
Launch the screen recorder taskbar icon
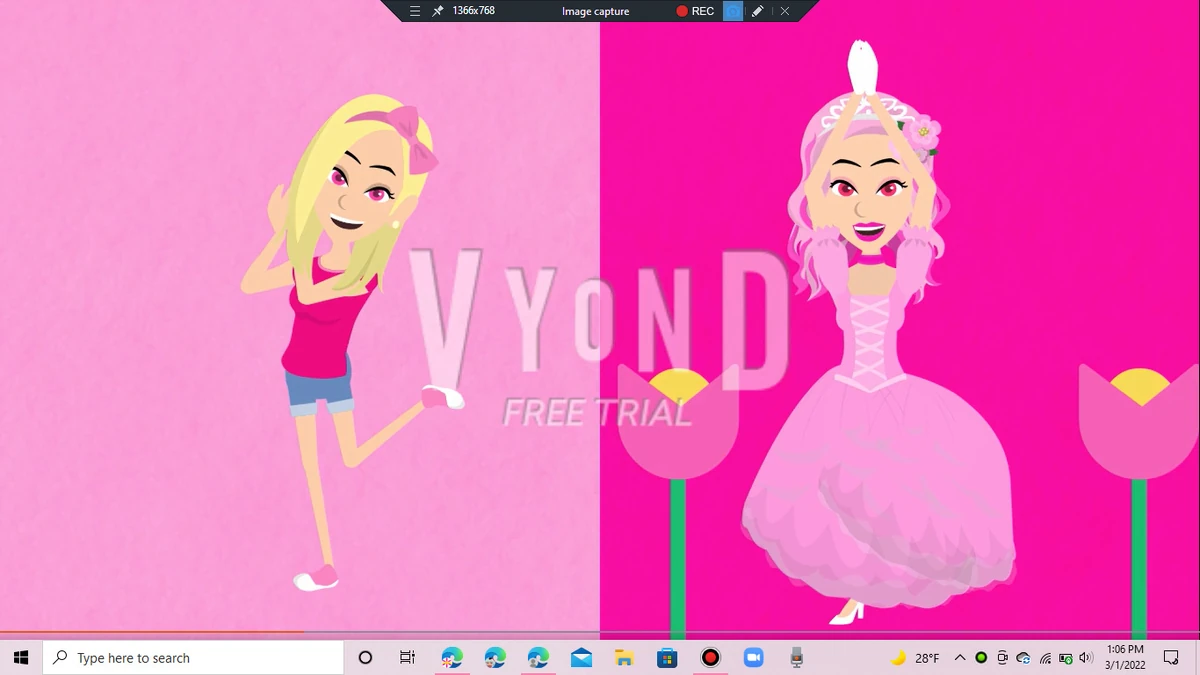pyautogui.click(x=710, y=658)
